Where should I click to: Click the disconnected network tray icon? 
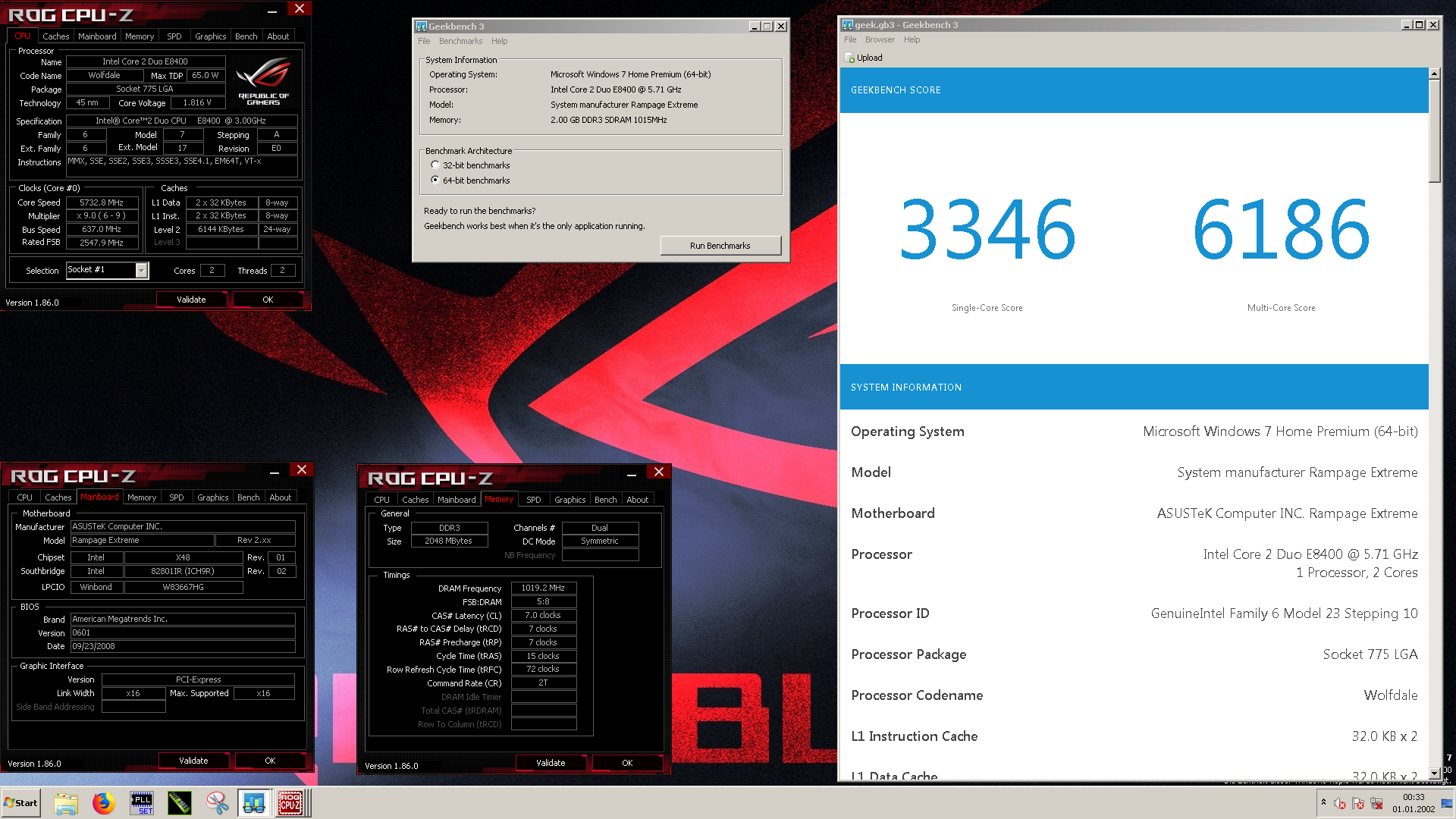click(1376, 804)
